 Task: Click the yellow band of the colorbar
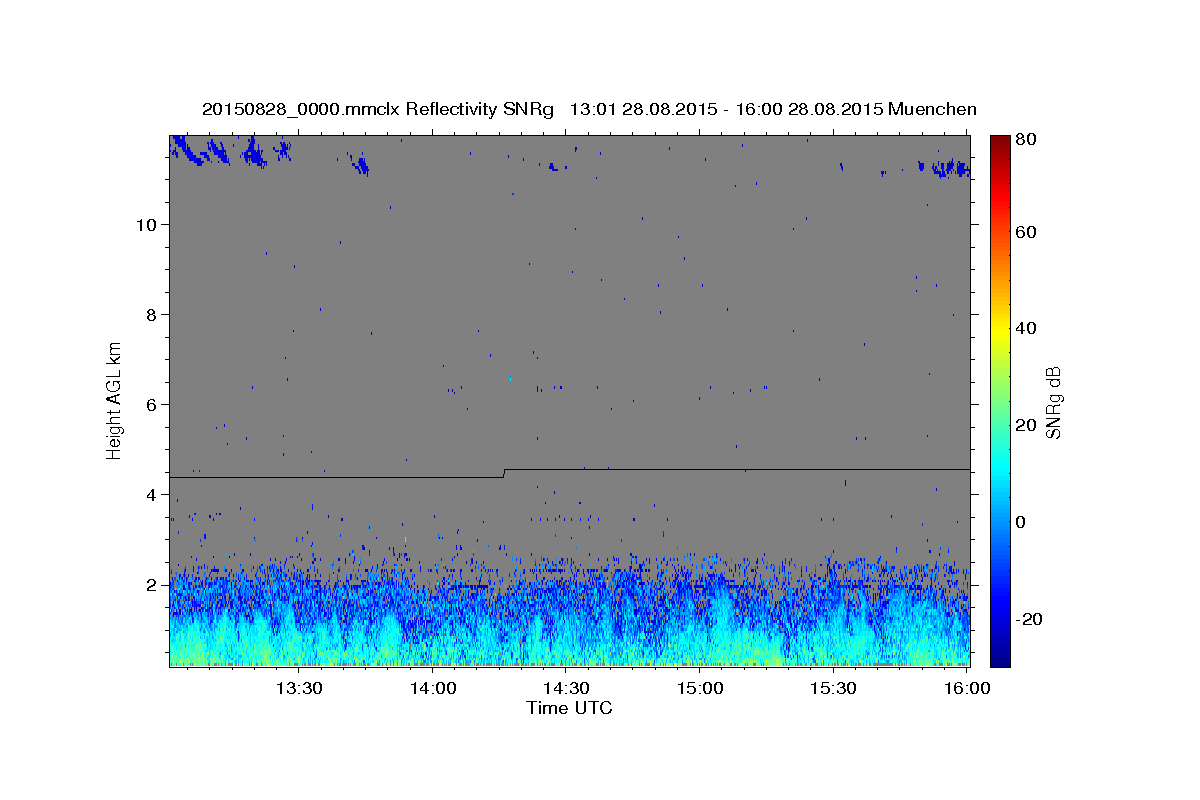point(1000,330)
